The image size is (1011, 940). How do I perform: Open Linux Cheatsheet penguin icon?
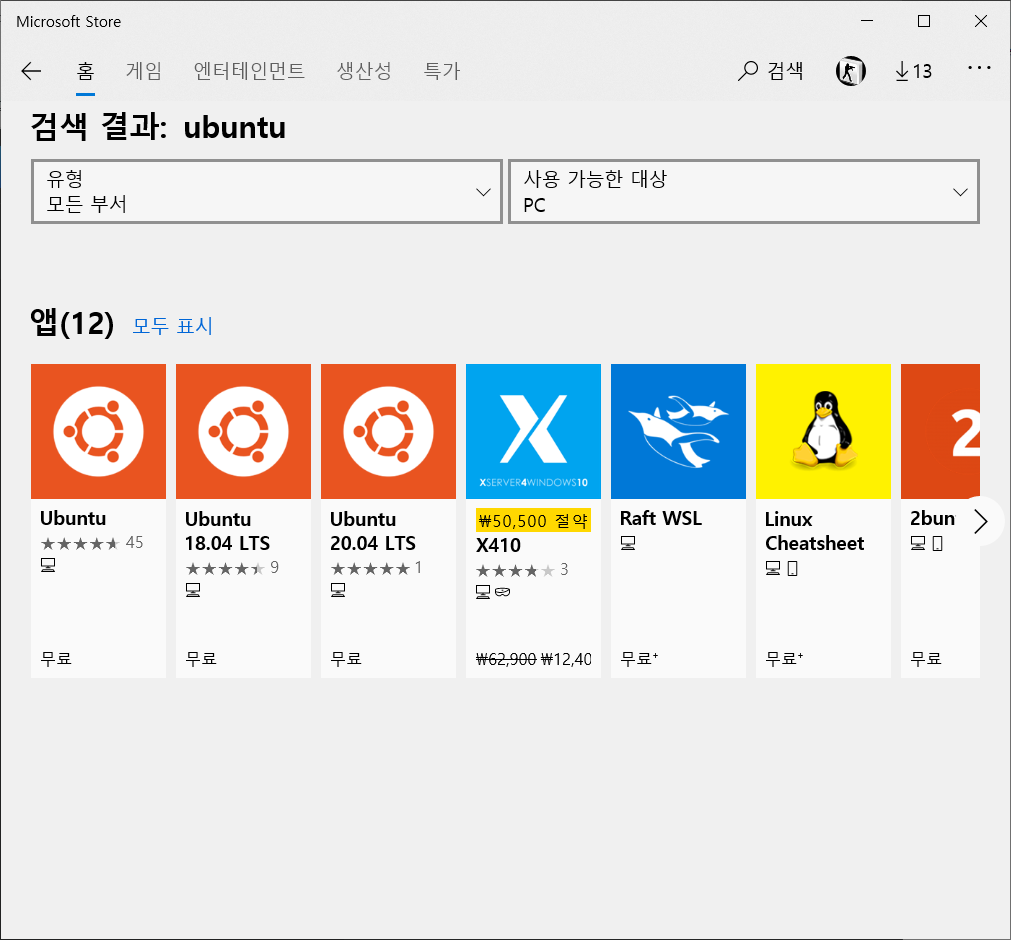pyautogui.click(x=823, y=431)
